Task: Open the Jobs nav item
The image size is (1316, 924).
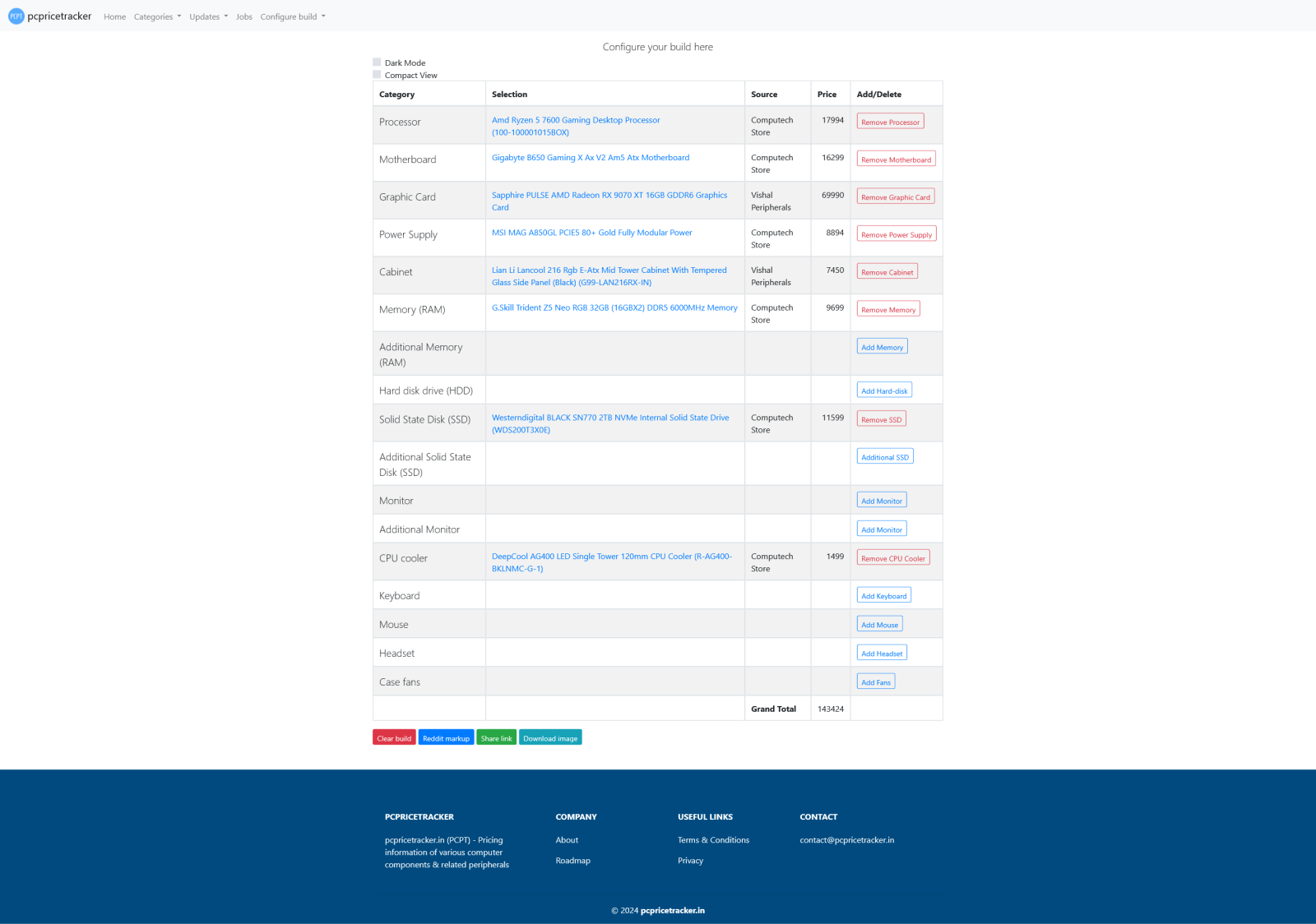Action: [244, 16]
